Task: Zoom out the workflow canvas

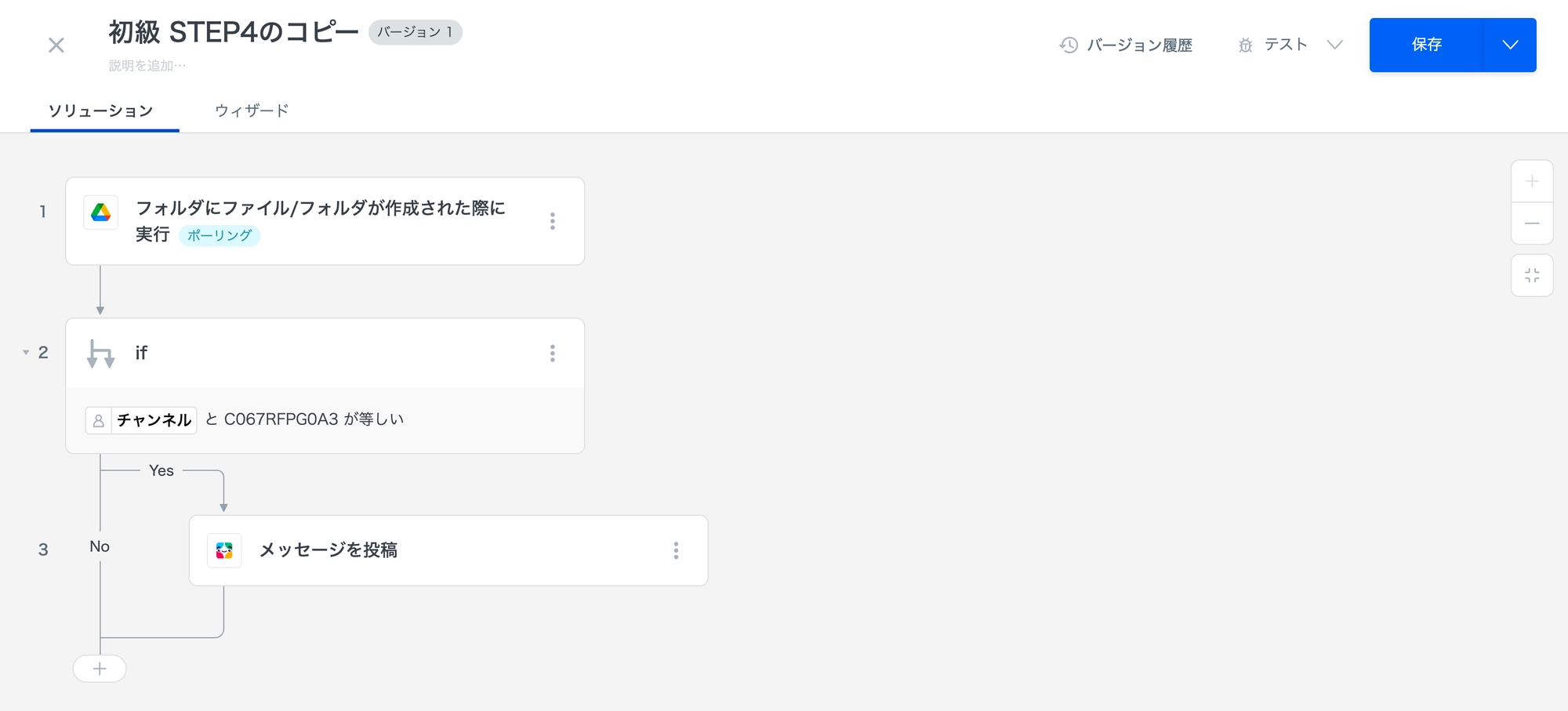Action: [1532, 223]
